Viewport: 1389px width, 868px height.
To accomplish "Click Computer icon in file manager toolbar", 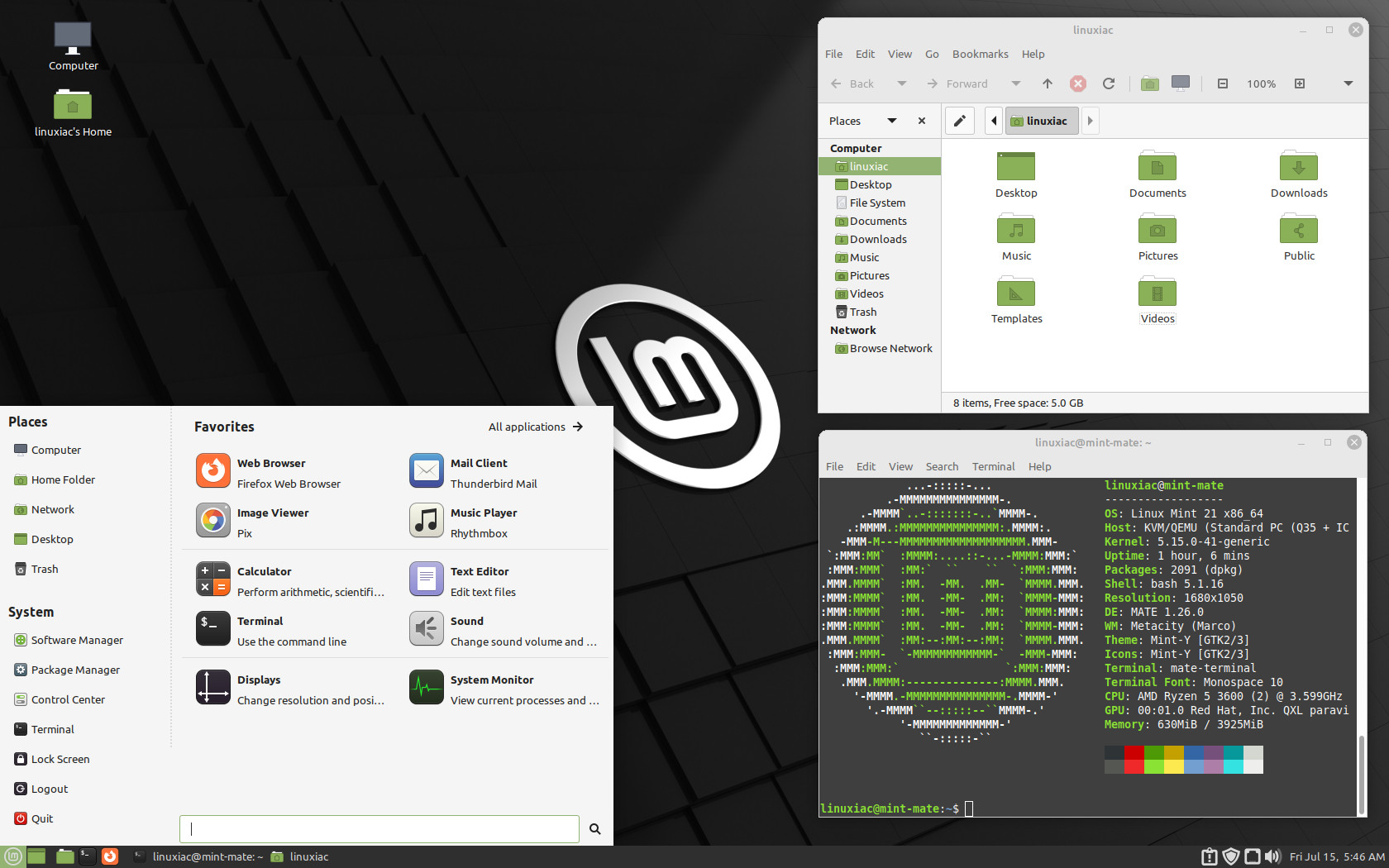I will (x=1181, y=83).
